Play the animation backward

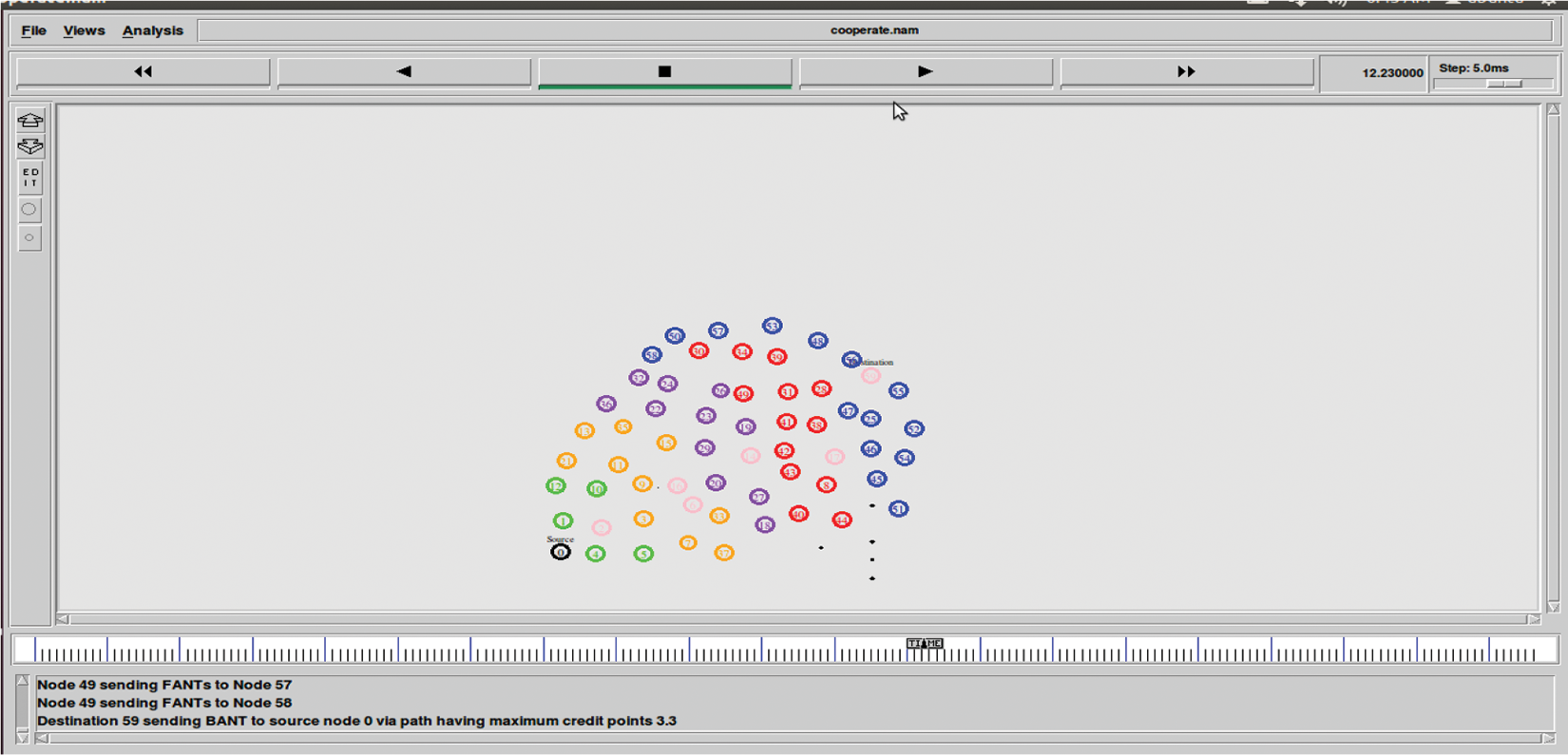click(x=404, y=72)
